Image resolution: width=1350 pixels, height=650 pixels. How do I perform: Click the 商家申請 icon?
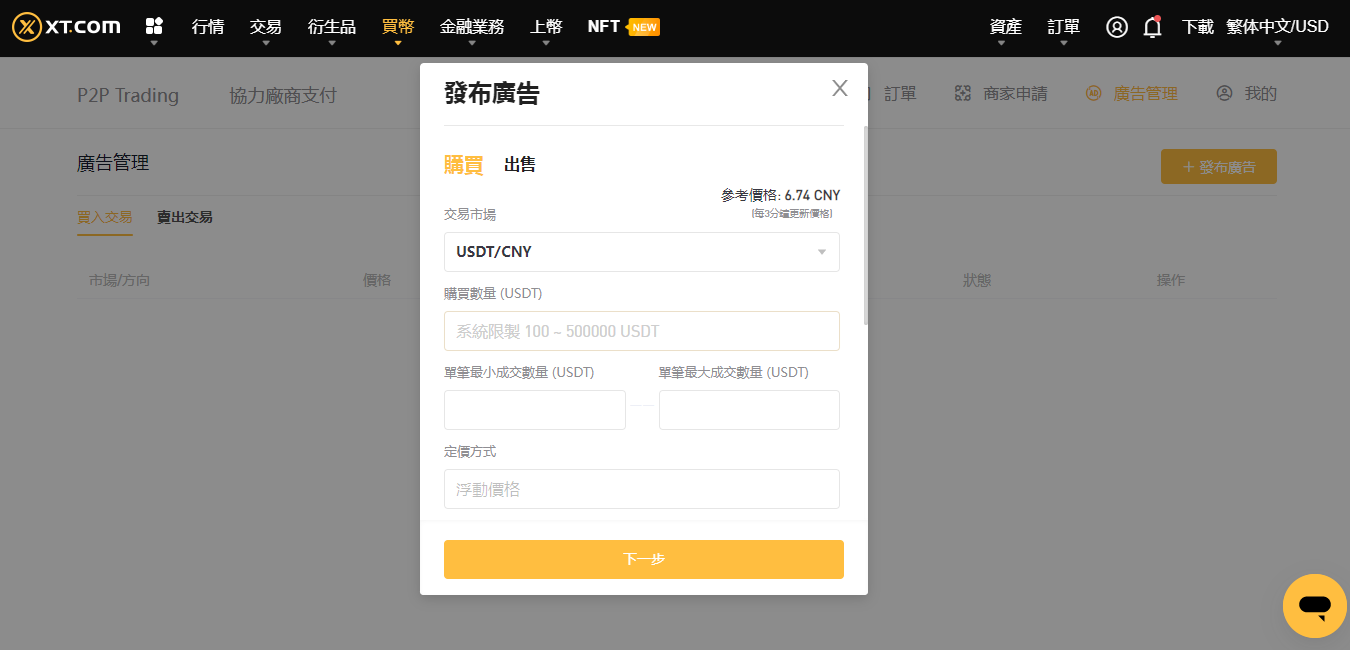tap(963, 94)
